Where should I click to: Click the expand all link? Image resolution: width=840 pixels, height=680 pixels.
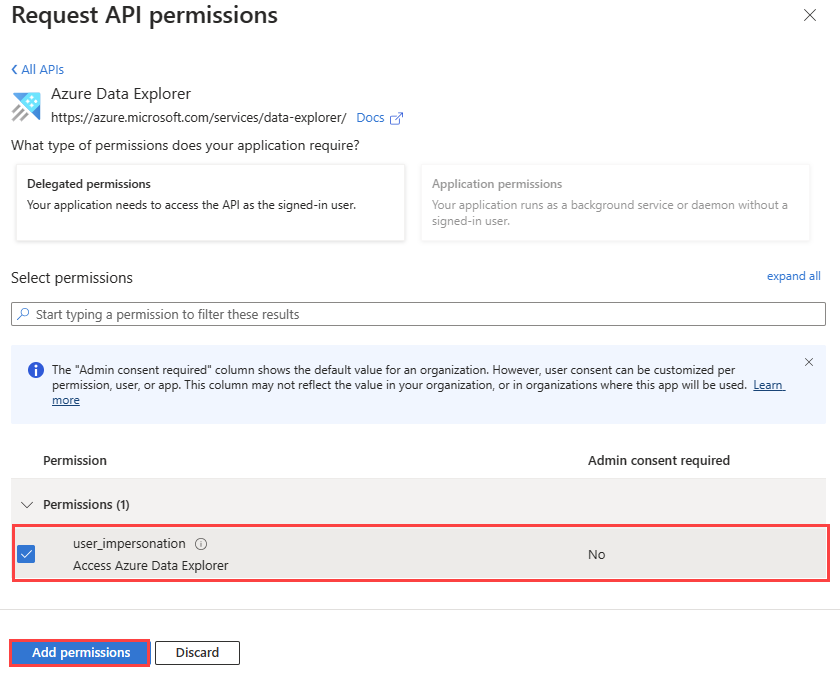793,276
